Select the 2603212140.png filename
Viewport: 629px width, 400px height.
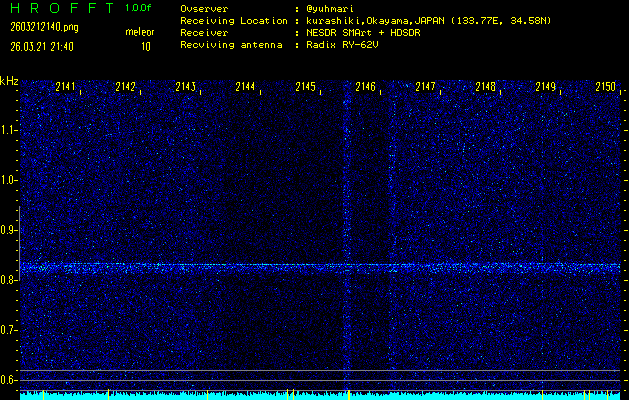click(39, 26)
